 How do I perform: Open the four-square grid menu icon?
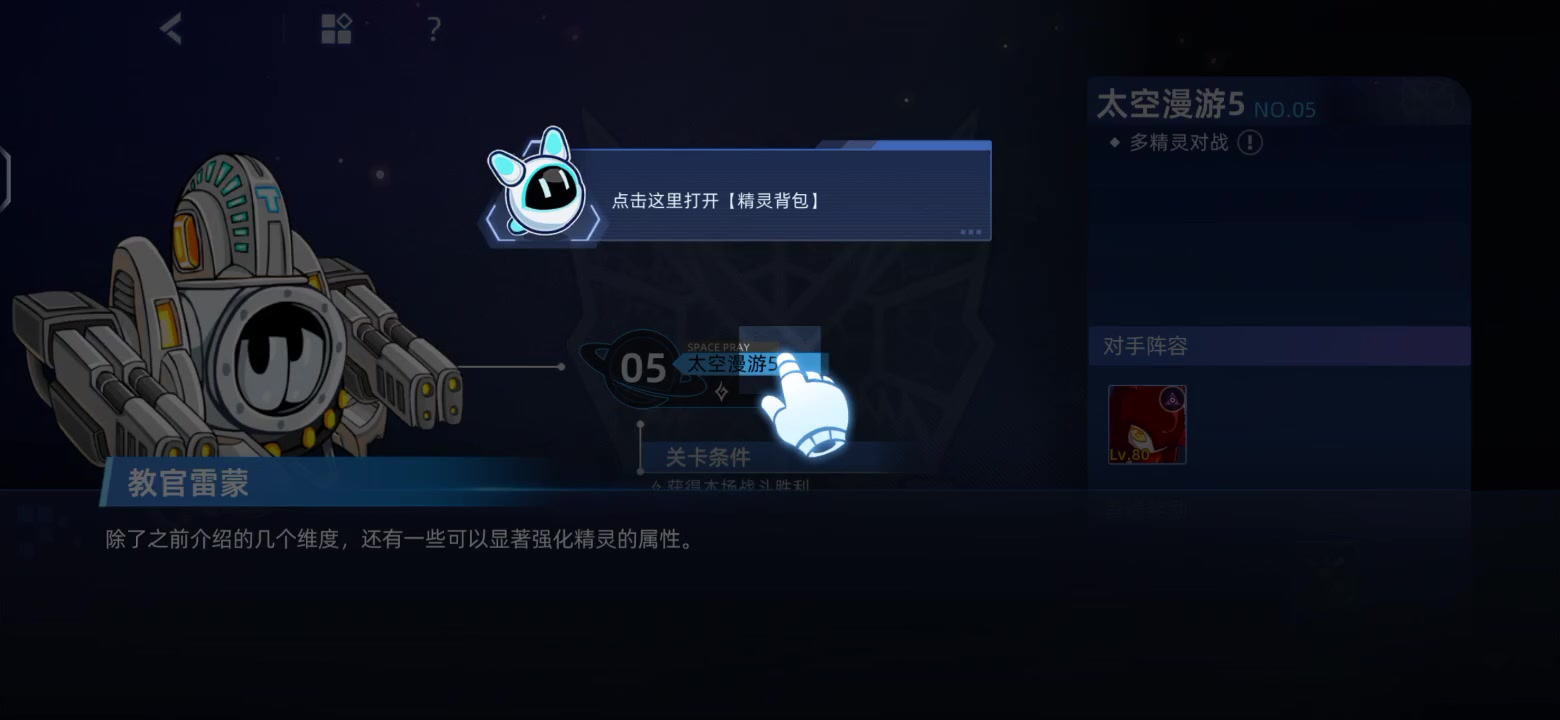(x=336, y=29)
